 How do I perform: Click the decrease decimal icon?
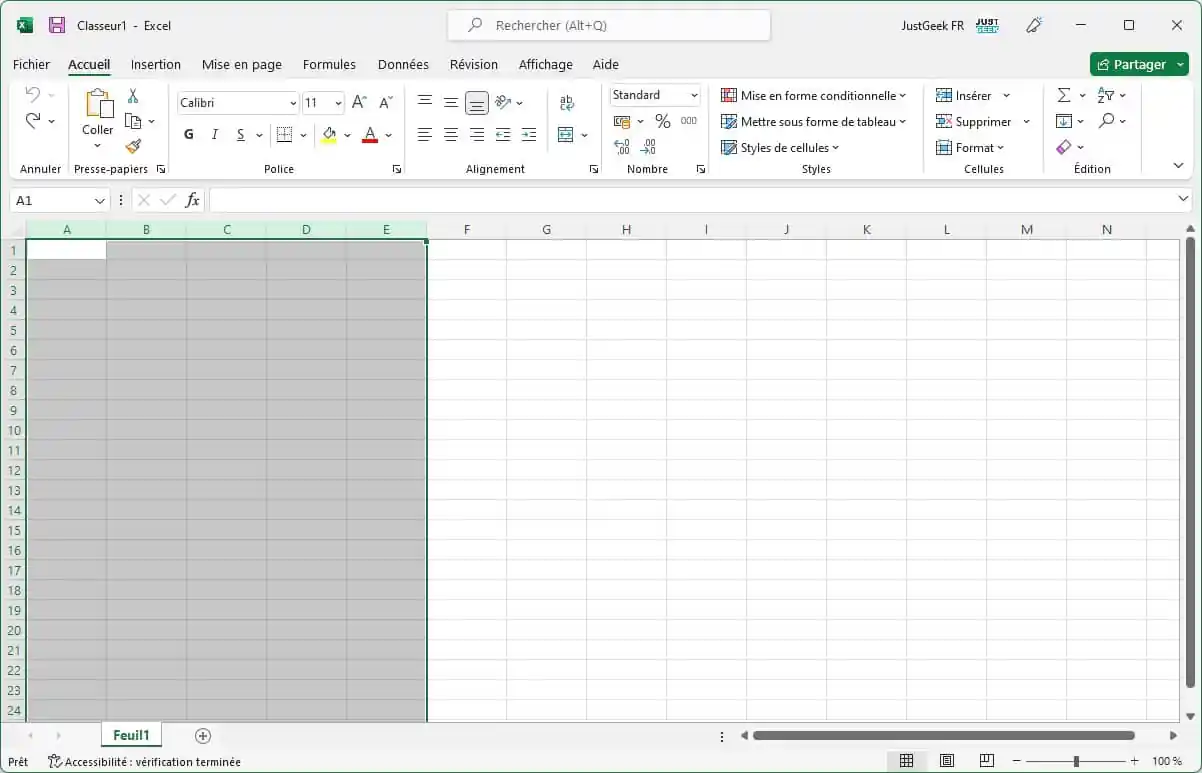coord(648,147)
